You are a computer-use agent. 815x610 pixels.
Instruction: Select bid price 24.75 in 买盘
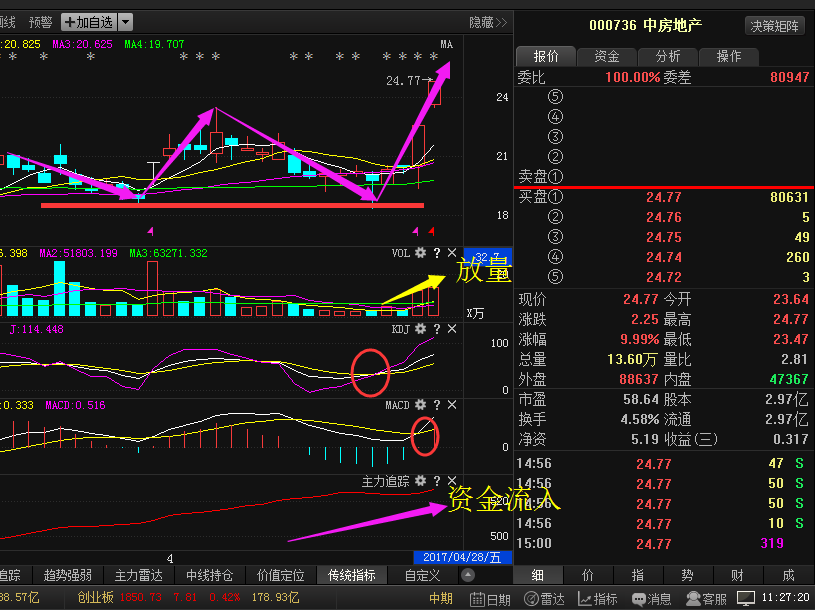tap(664, 237)
